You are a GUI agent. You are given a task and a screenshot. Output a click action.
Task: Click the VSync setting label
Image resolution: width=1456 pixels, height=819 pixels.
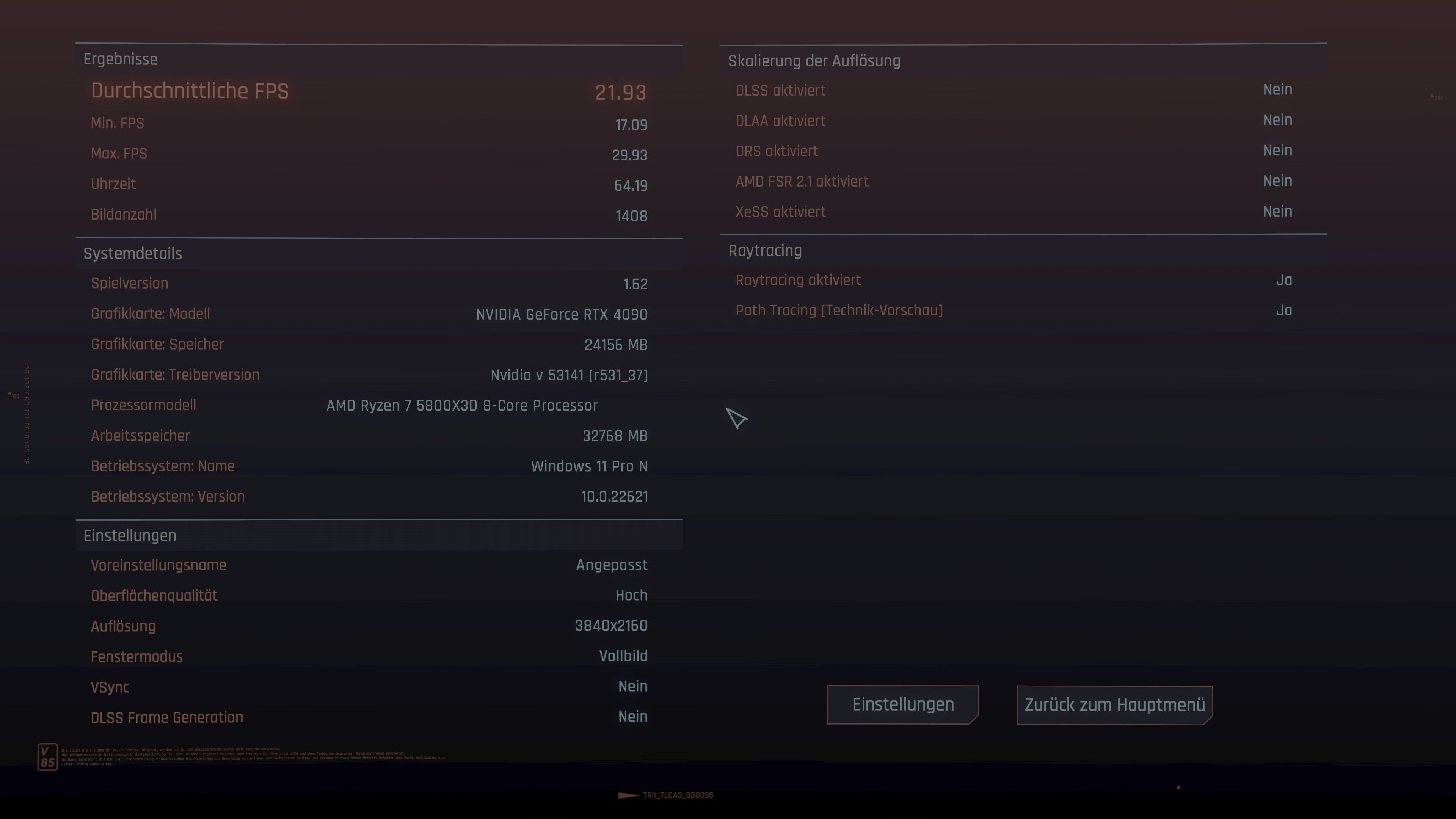(x=110, y=687)
